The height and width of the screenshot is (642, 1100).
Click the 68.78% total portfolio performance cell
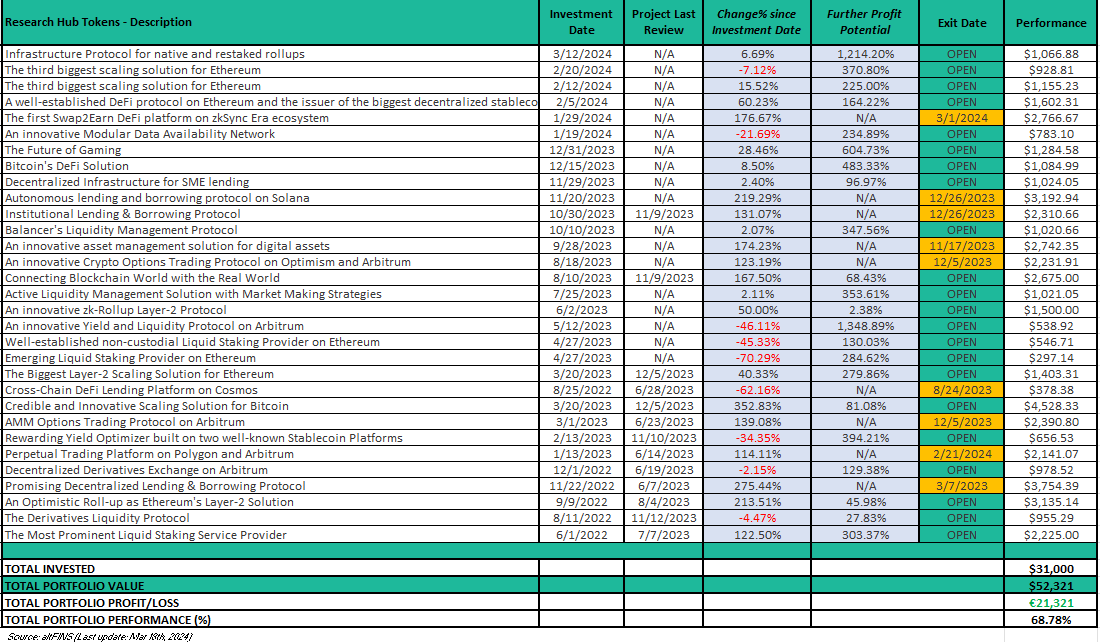(1050, 620)
